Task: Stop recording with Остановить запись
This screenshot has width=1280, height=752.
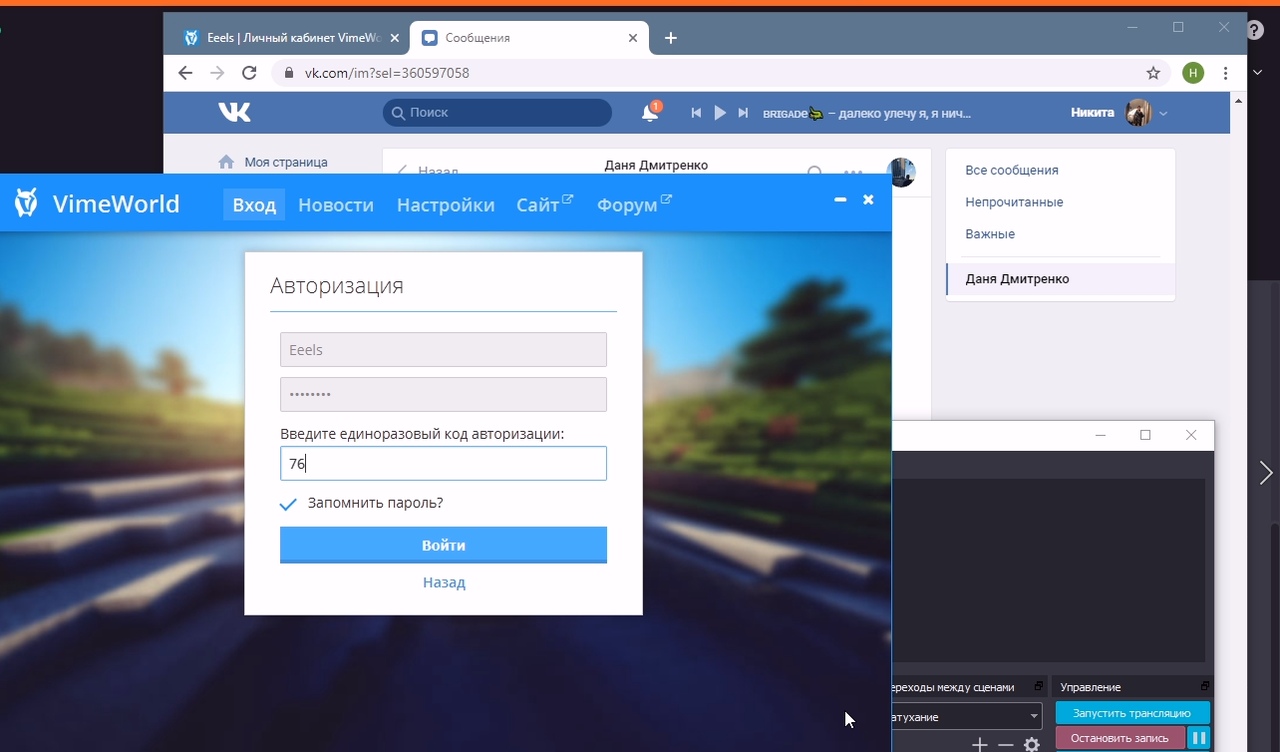Action: (1120, 738)
